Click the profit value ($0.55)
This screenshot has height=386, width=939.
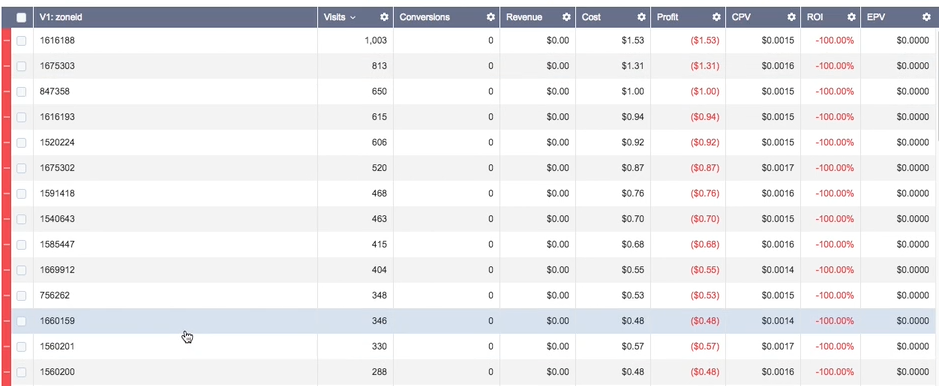705,270
